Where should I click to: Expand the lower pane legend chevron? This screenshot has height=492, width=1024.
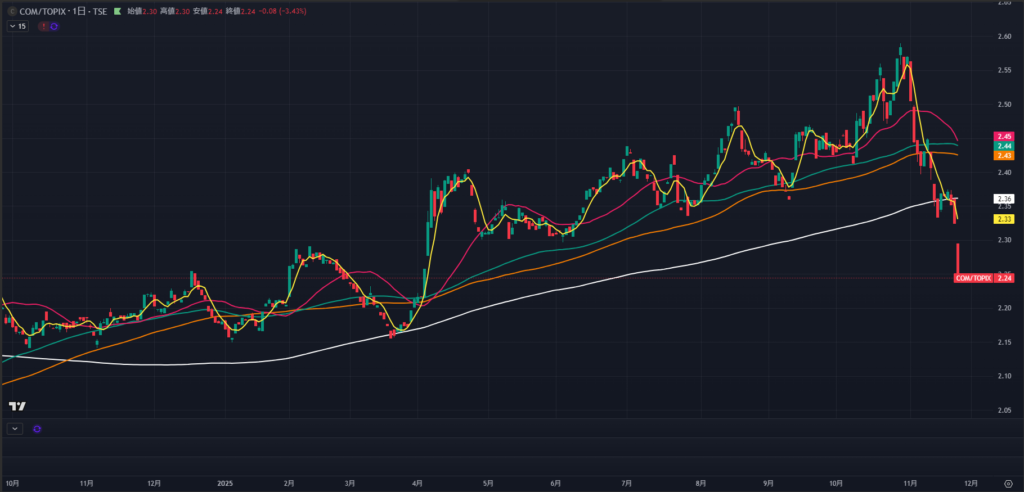tap(14, 428)
